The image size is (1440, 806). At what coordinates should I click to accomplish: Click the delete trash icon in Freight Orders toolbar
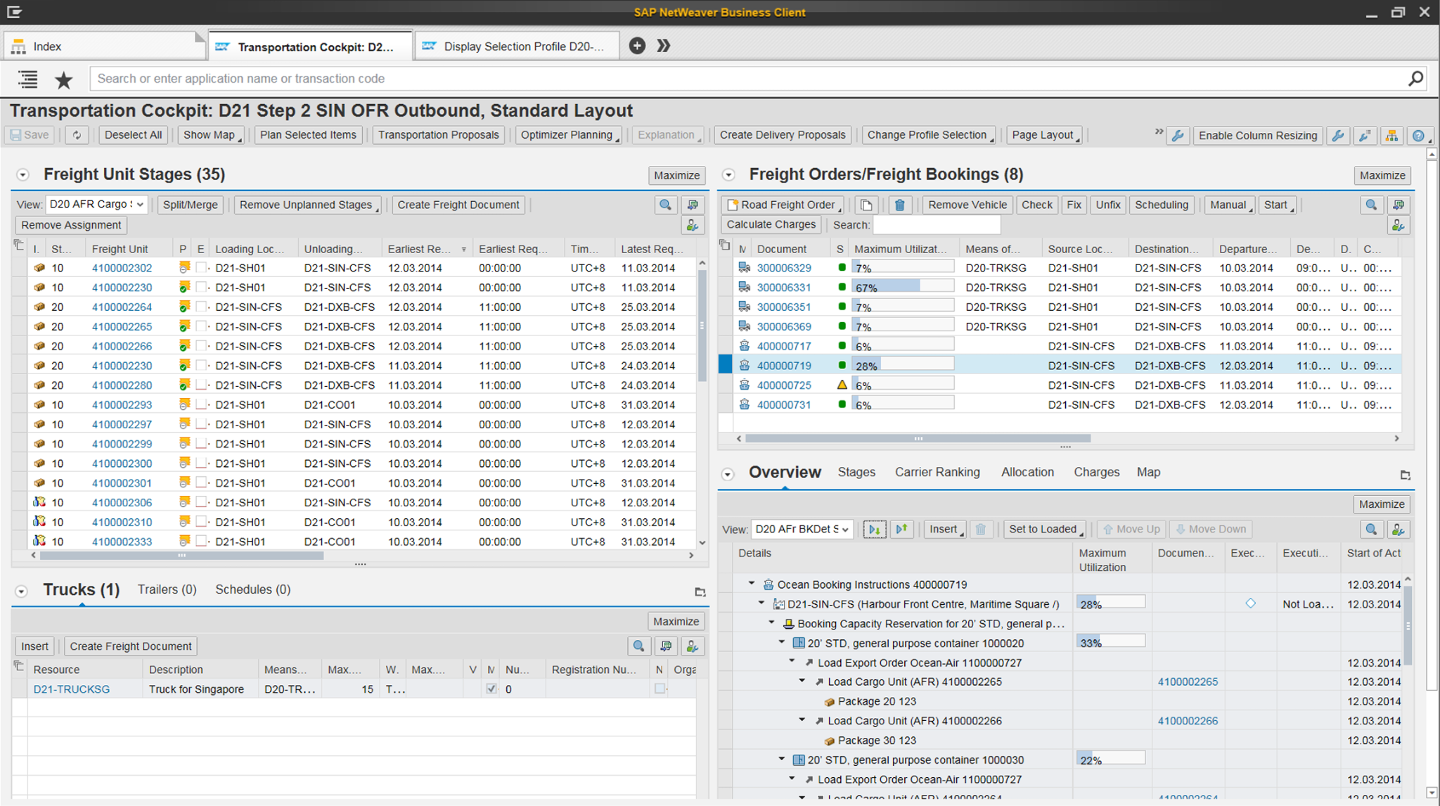tap(899, 205)
